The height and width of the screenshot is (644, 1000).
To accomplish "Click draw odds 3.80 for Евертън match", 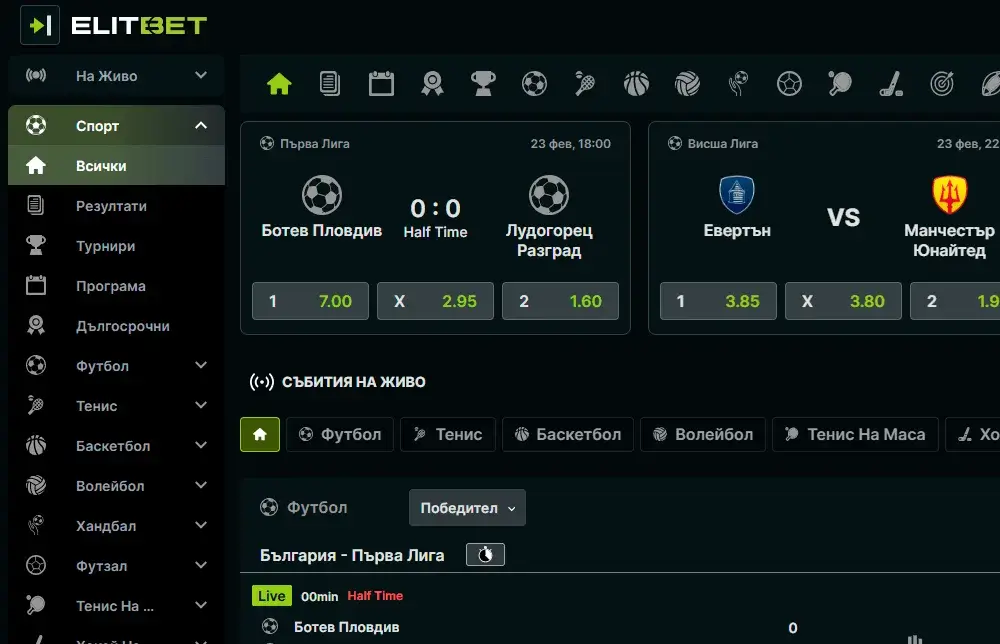I will (x=843, y=301).
